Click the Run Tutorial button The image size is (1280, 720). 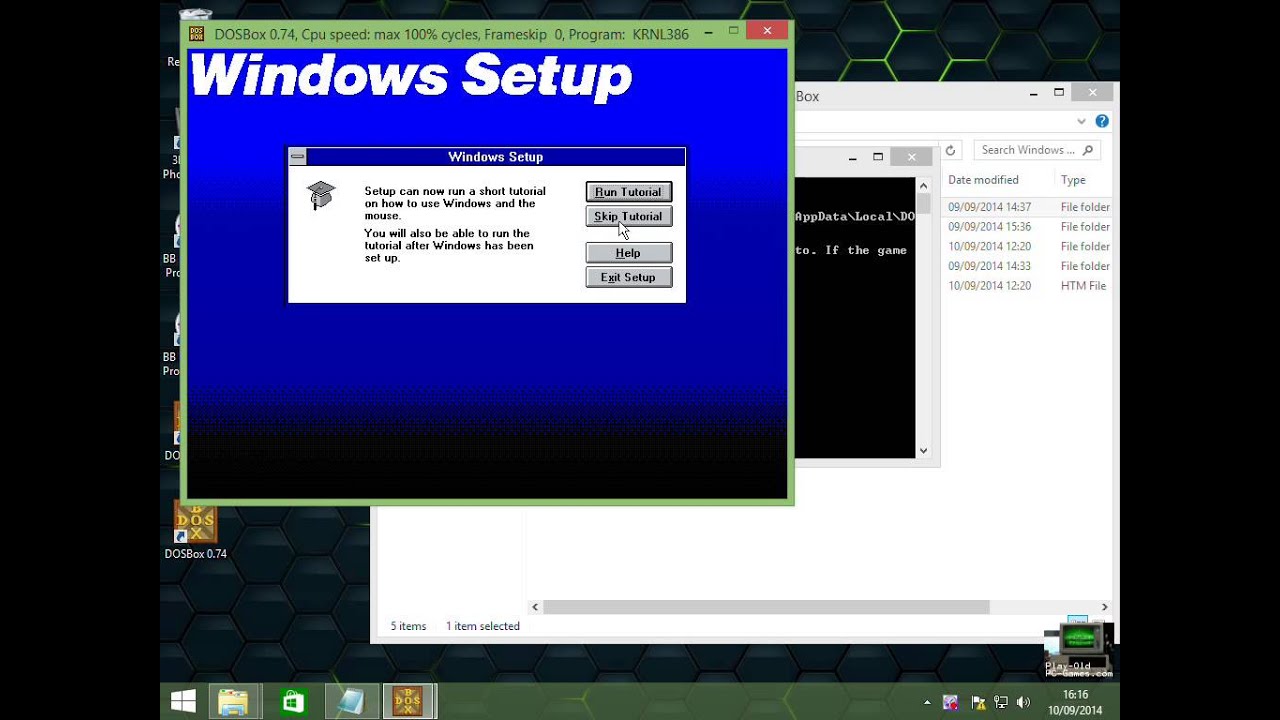click(628, 192)
